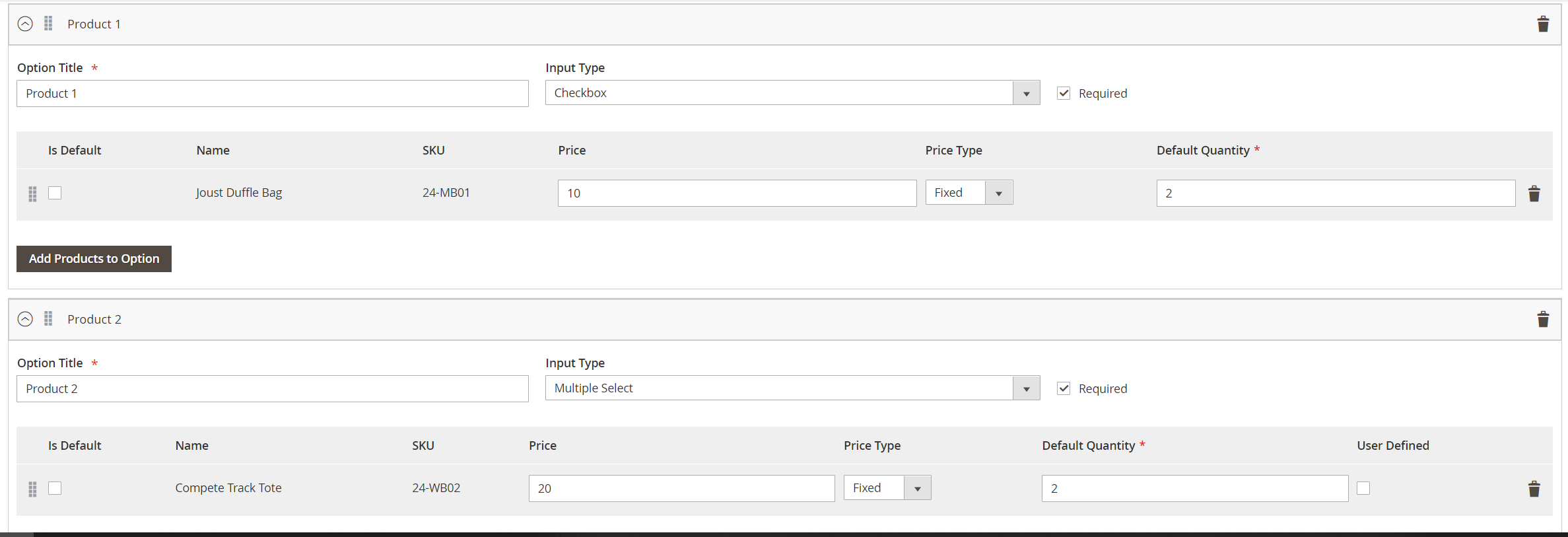The width and height of the screenshot is (1568, 537).
Task: Click drag handle for Product 1 section
Action: click(x=48, y=24)
